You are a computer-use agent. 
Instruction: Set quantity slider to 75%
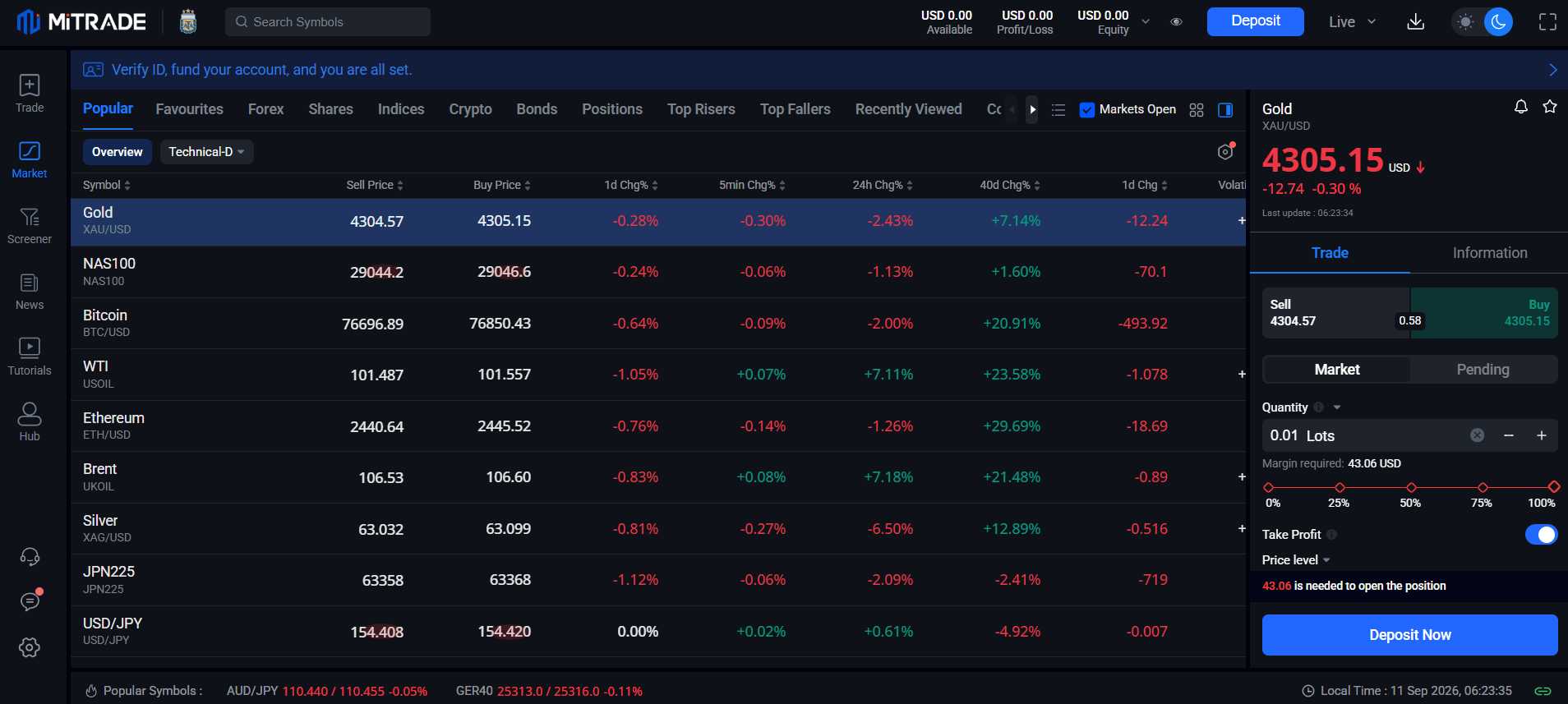(1483, 488)
